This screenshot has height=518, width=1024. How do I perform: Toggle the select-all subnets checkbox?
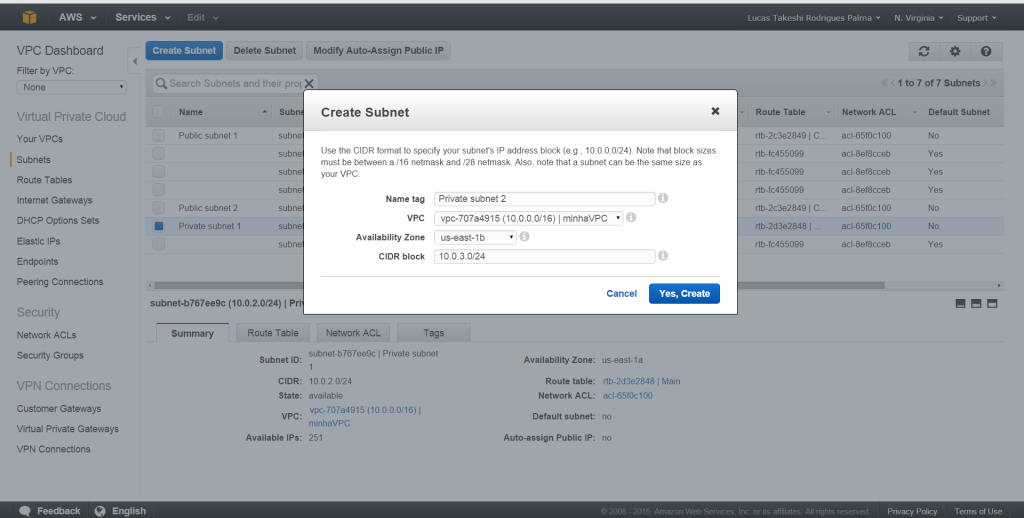(x=158, y=112)
